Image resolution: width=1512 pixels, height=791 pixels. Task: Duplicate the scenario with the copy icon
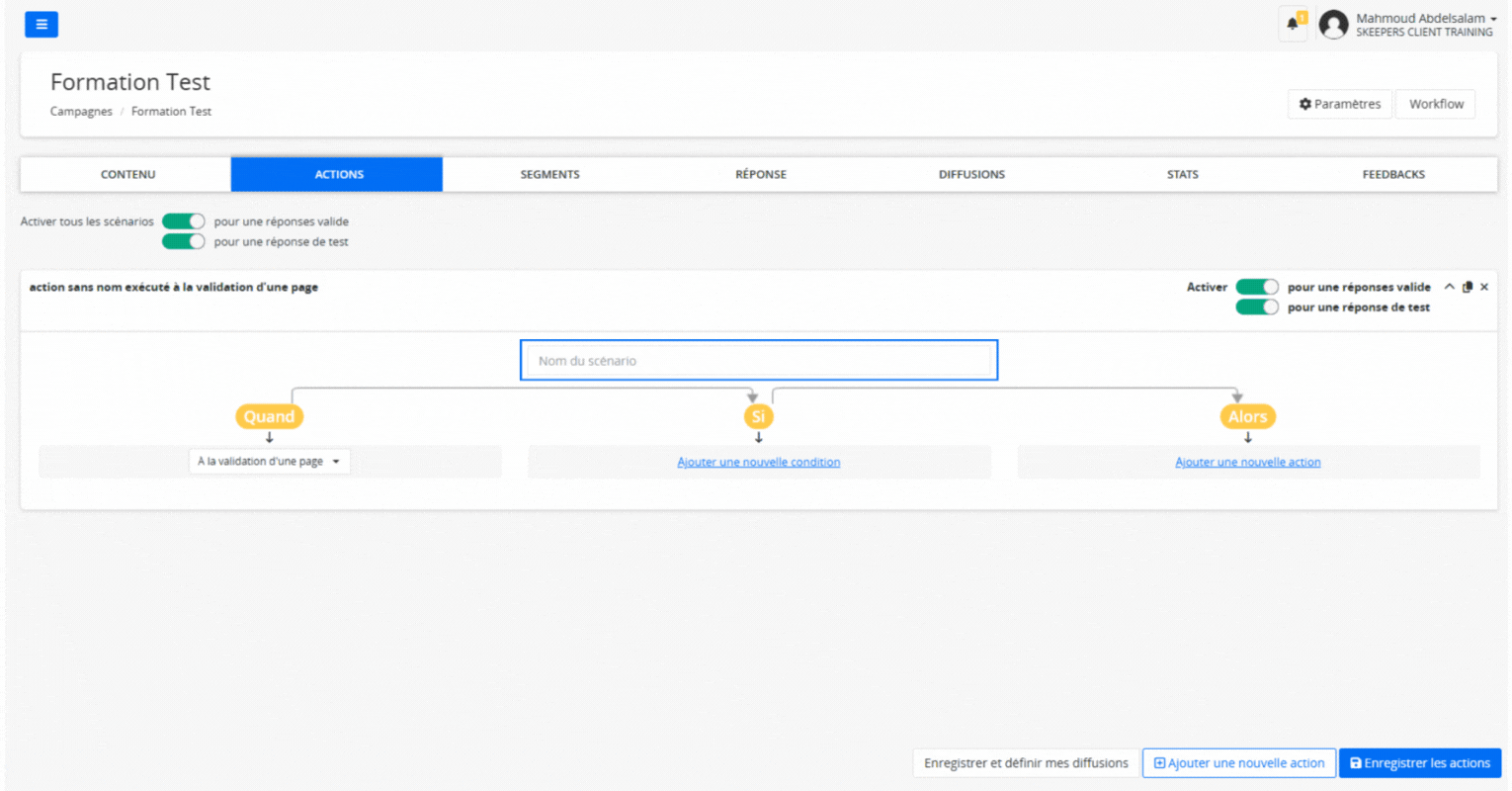click(1468, 288)
